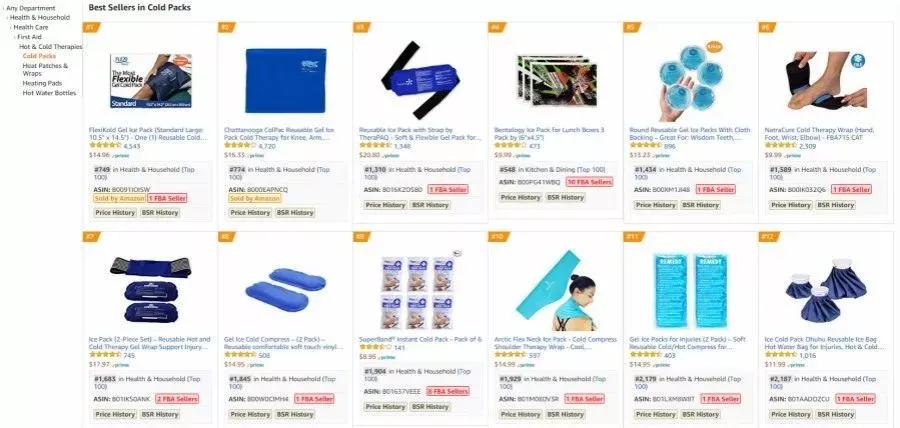Open Round Reusable Gel Ice Packs title link

(690, 134)
